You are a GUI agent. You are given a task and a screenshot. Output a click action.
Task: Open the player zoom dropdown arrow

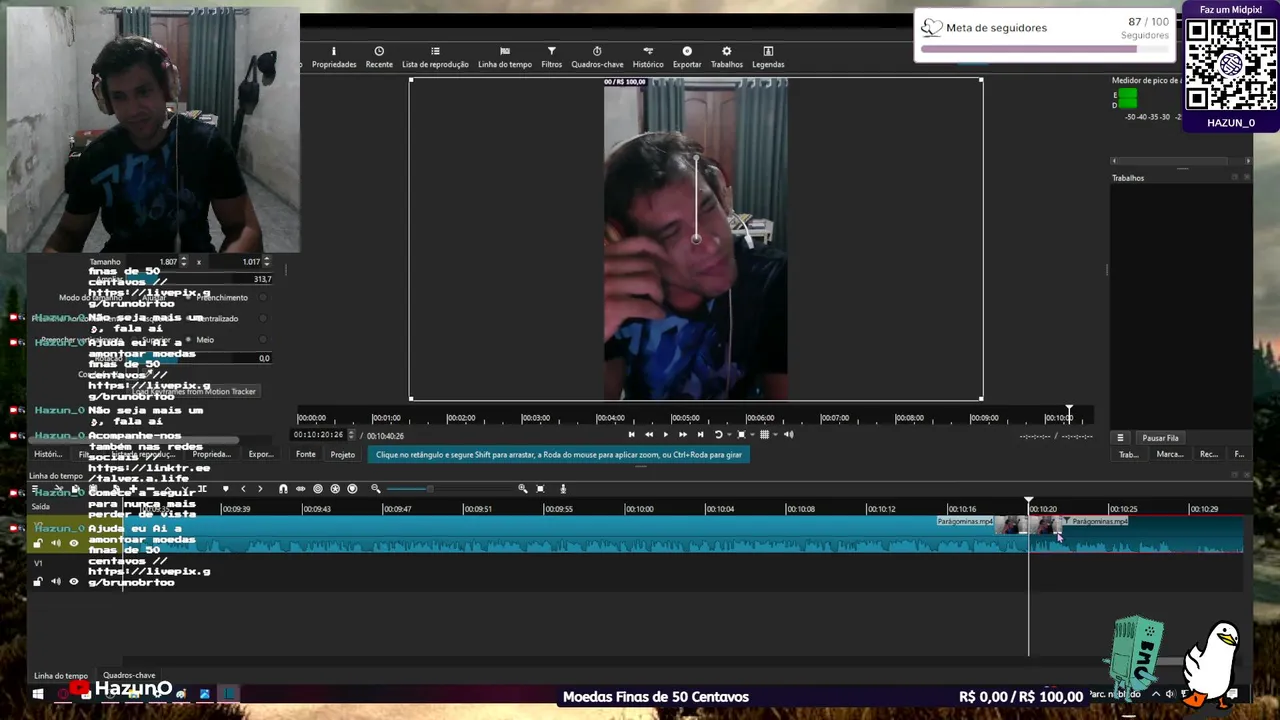pyautogui.click(x=751, y=435)
